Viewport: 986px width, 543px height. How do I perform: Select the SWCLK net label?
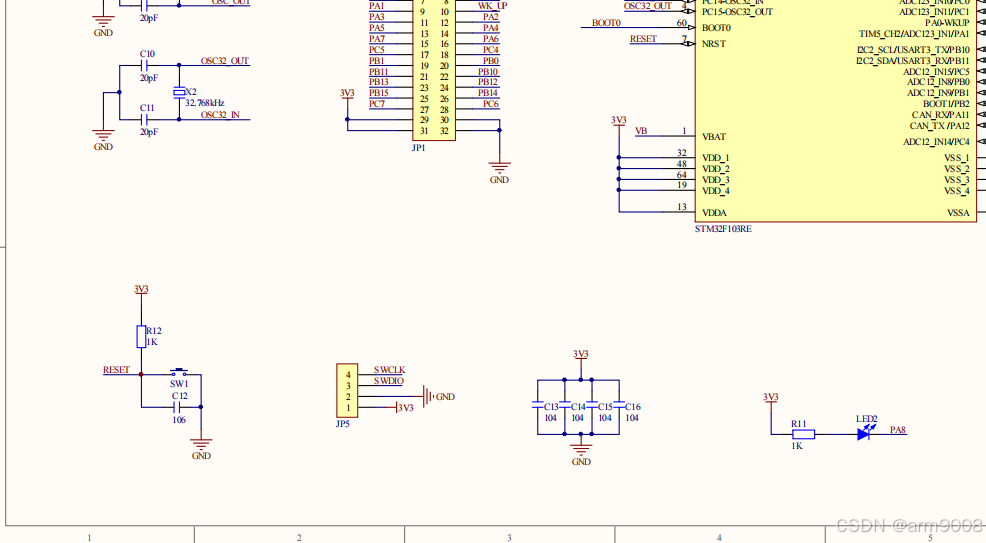coord(389,370)
